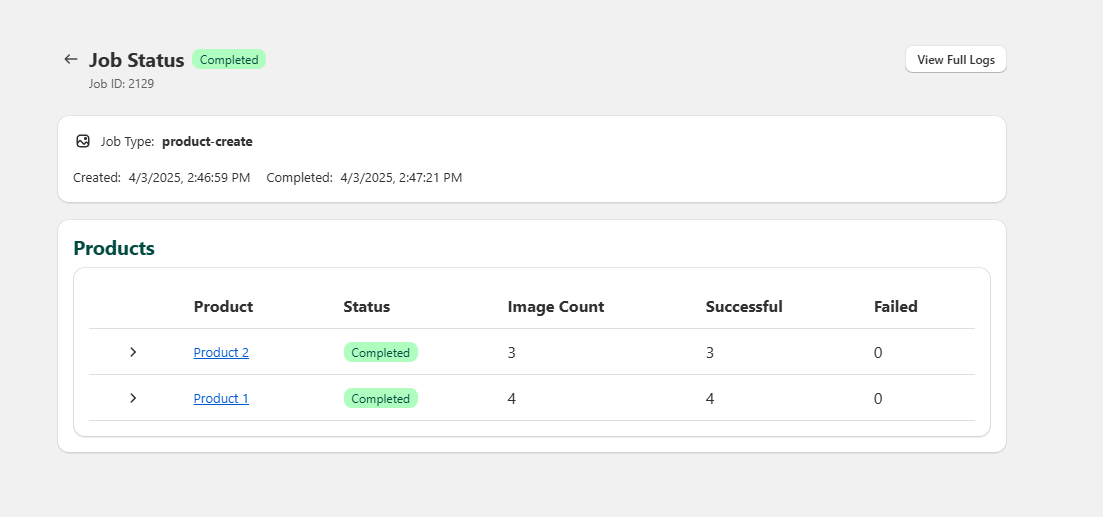Open the Product 1 link

click(x=221, y=398)
